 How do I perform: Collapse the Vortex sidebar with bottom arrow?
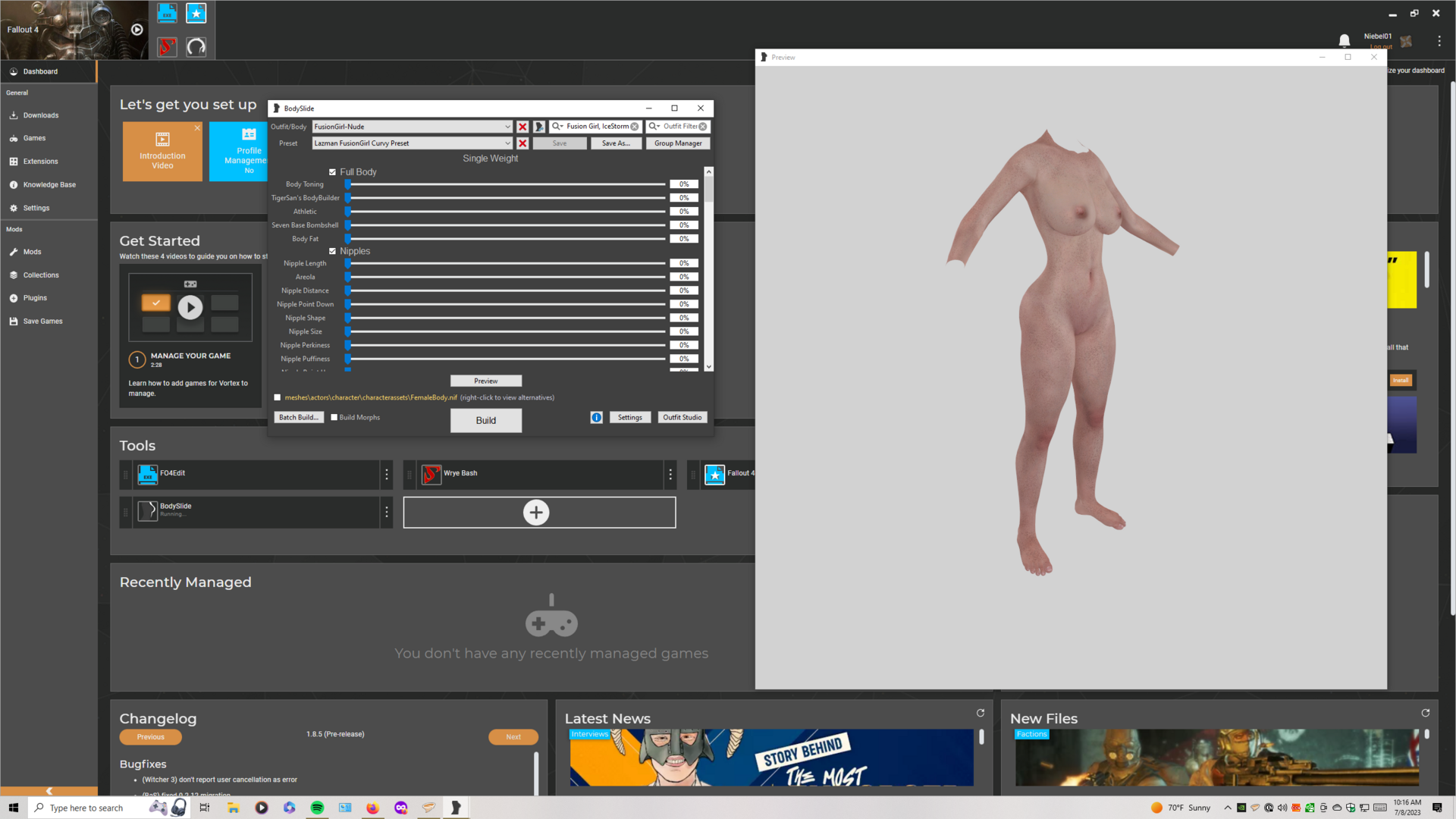pos(49,791)
